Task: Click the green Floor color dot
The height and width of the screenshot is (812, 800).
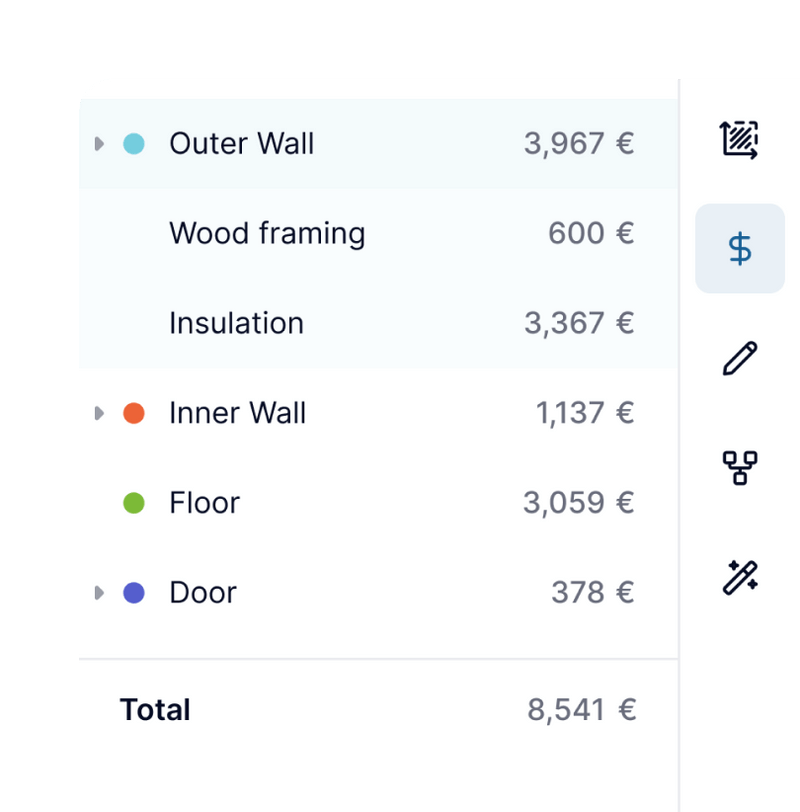Action: click(134, 503)
